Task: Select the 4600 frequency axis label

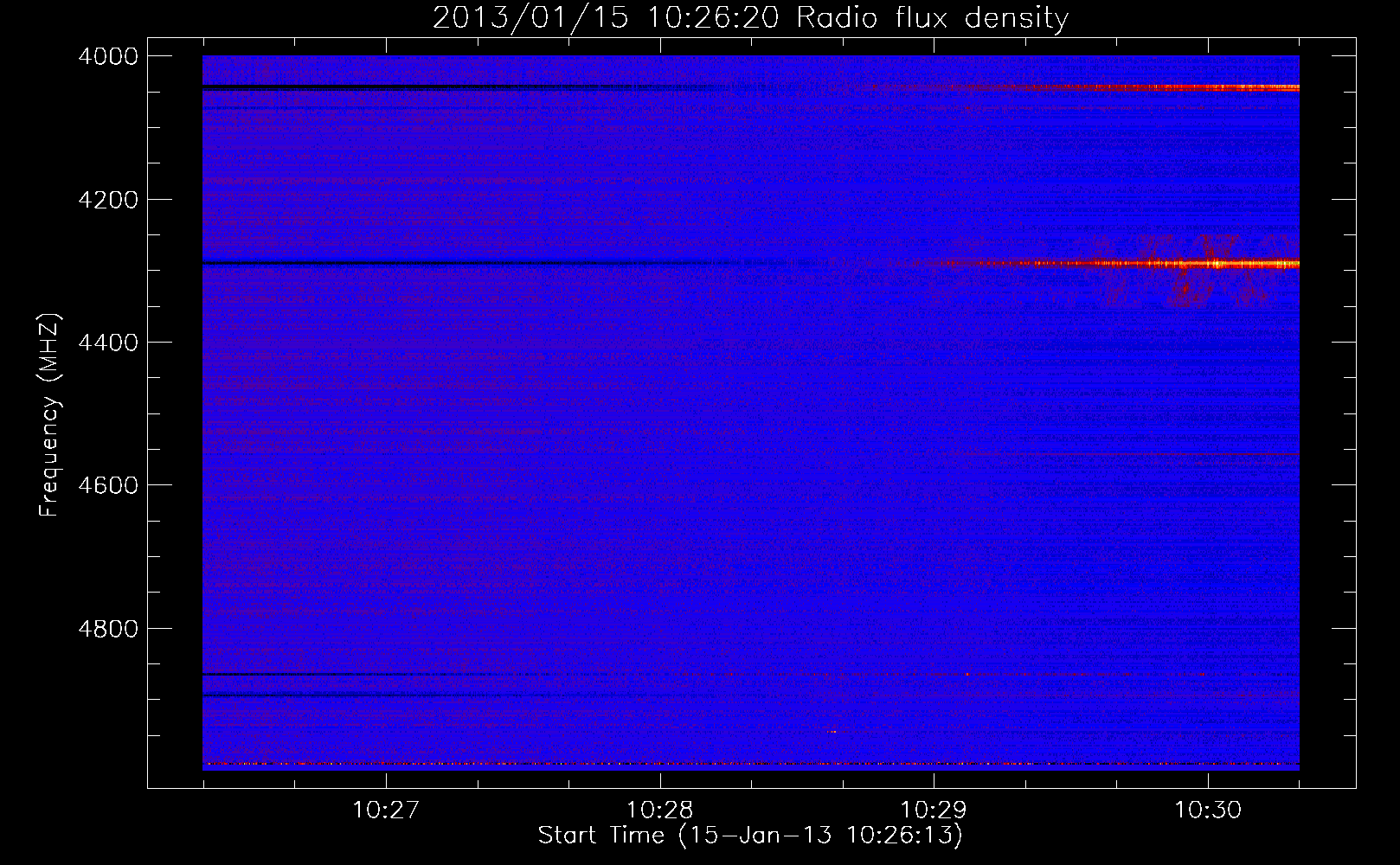Action: point(107,485)
